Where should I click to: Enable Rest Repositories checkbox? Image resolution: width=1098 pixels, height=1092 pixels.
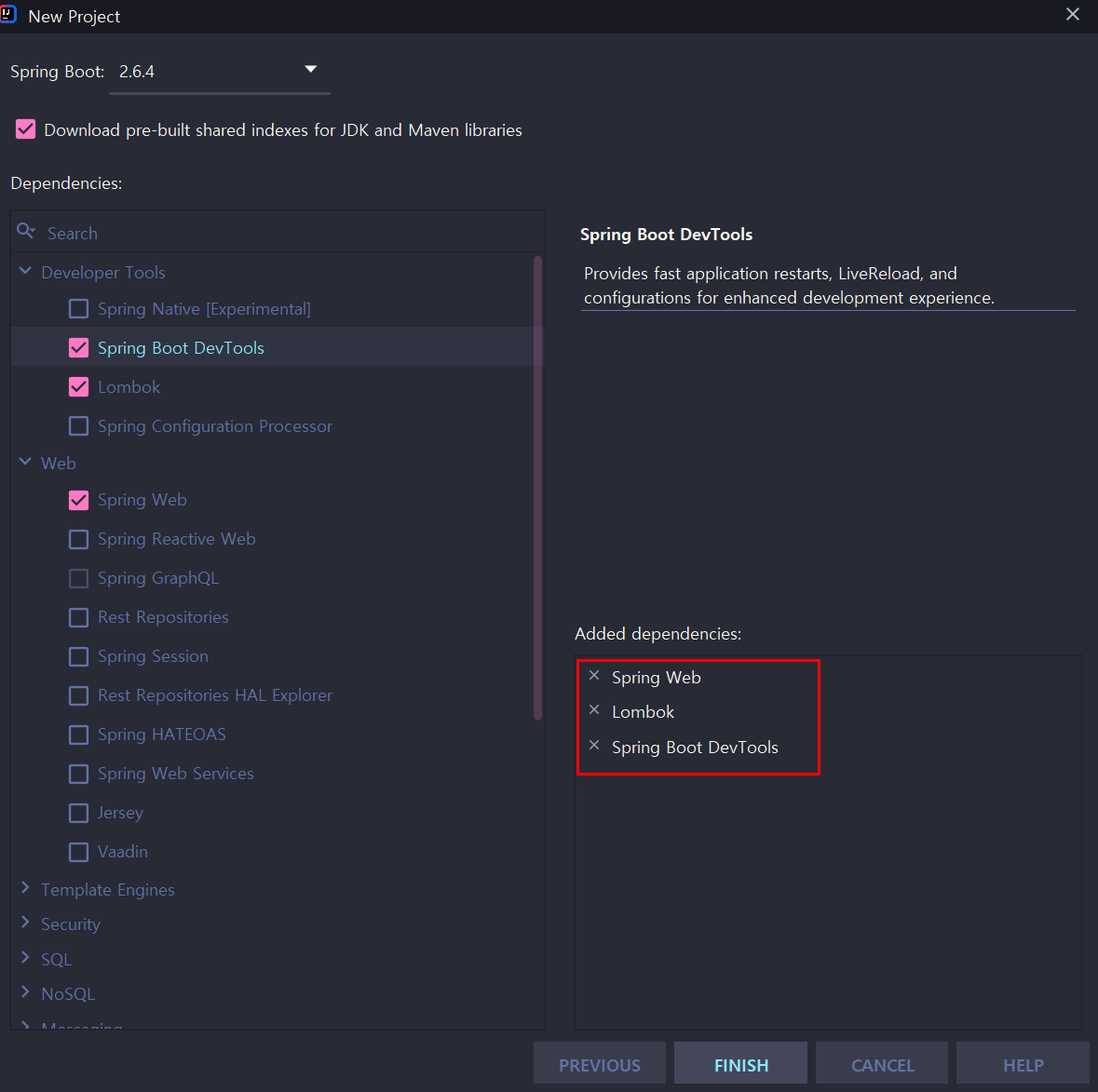pyautogui.click(x=78, y=617)
